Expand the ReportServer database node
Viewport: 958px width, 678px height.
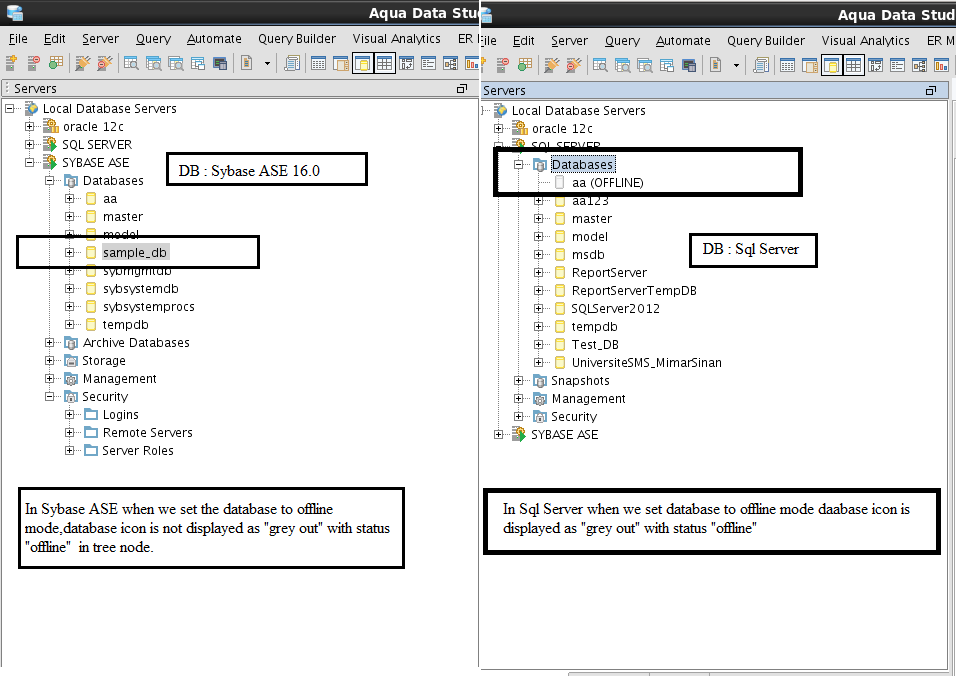point(538,272)
